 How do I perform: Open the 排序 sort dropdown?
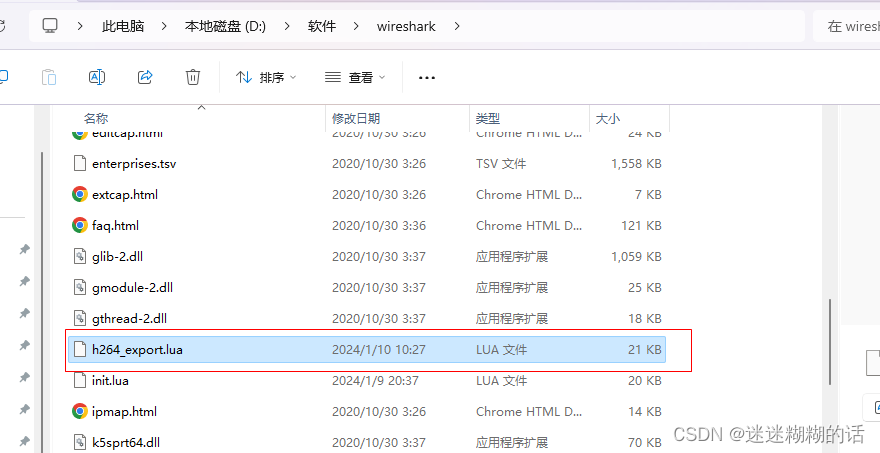click(x=266, y=77)
